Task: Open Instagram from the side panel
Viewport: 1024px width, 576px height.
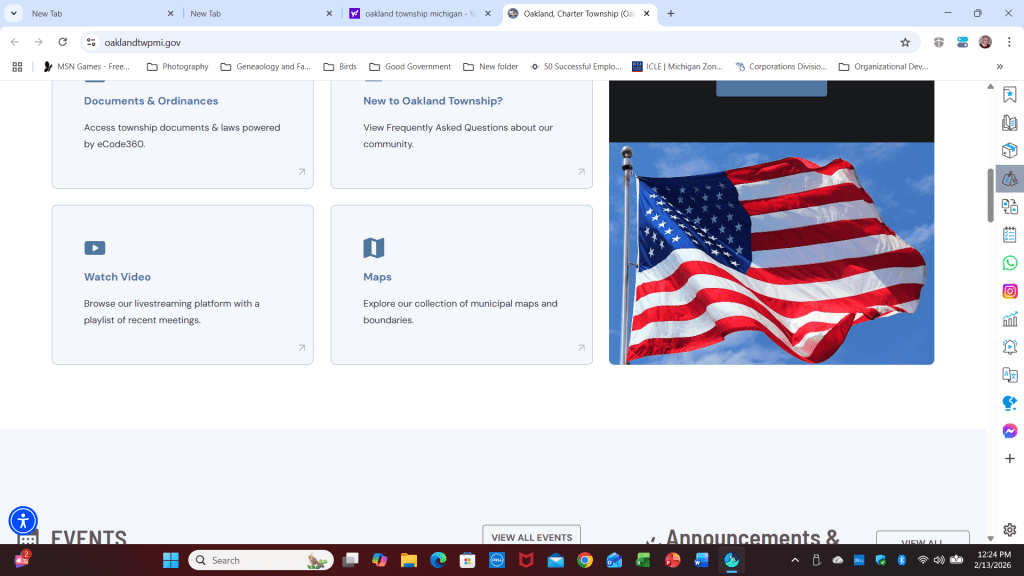Action: coord(1010,291)
